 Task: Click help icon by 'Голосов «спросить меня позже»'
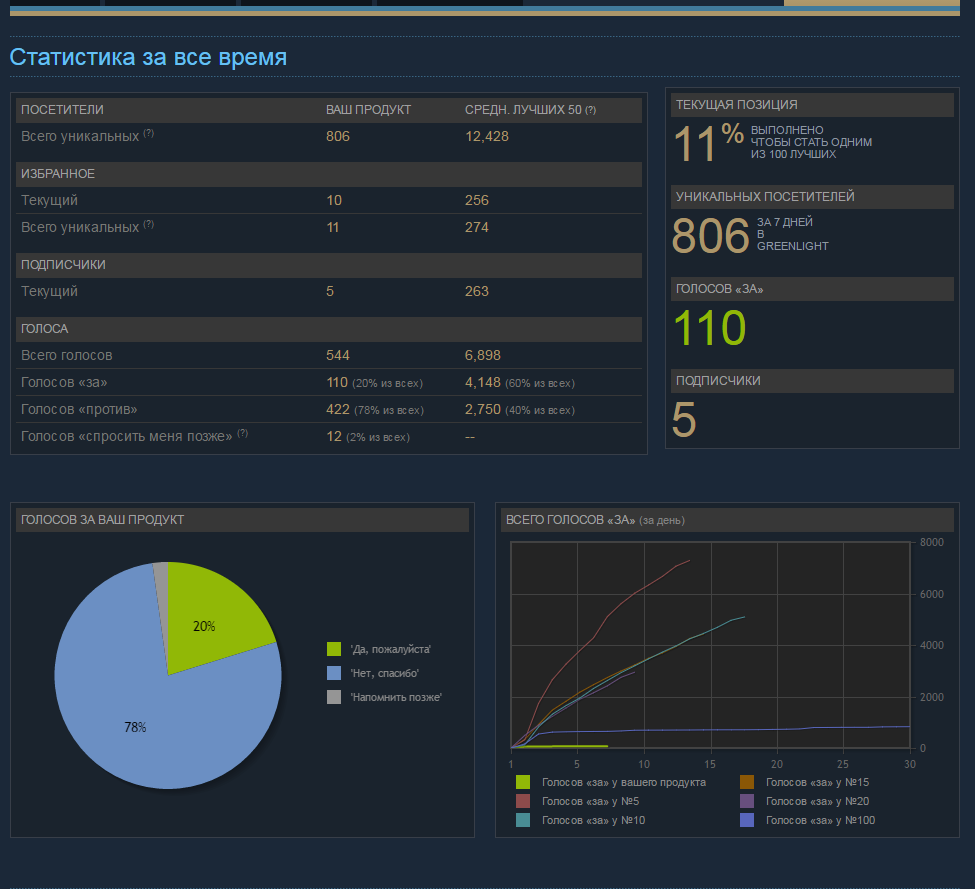coord(242,434)
